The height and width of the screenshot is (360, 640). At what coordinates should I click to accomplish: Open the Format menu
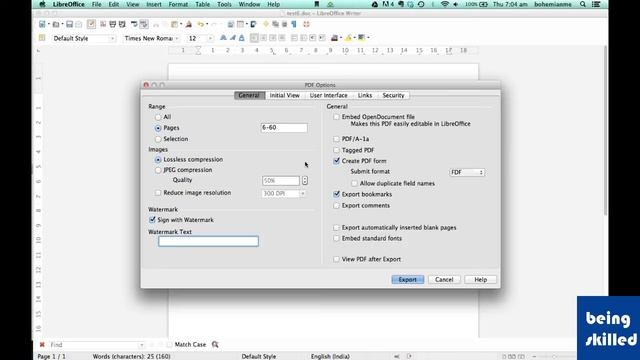(x=178, y=4)
